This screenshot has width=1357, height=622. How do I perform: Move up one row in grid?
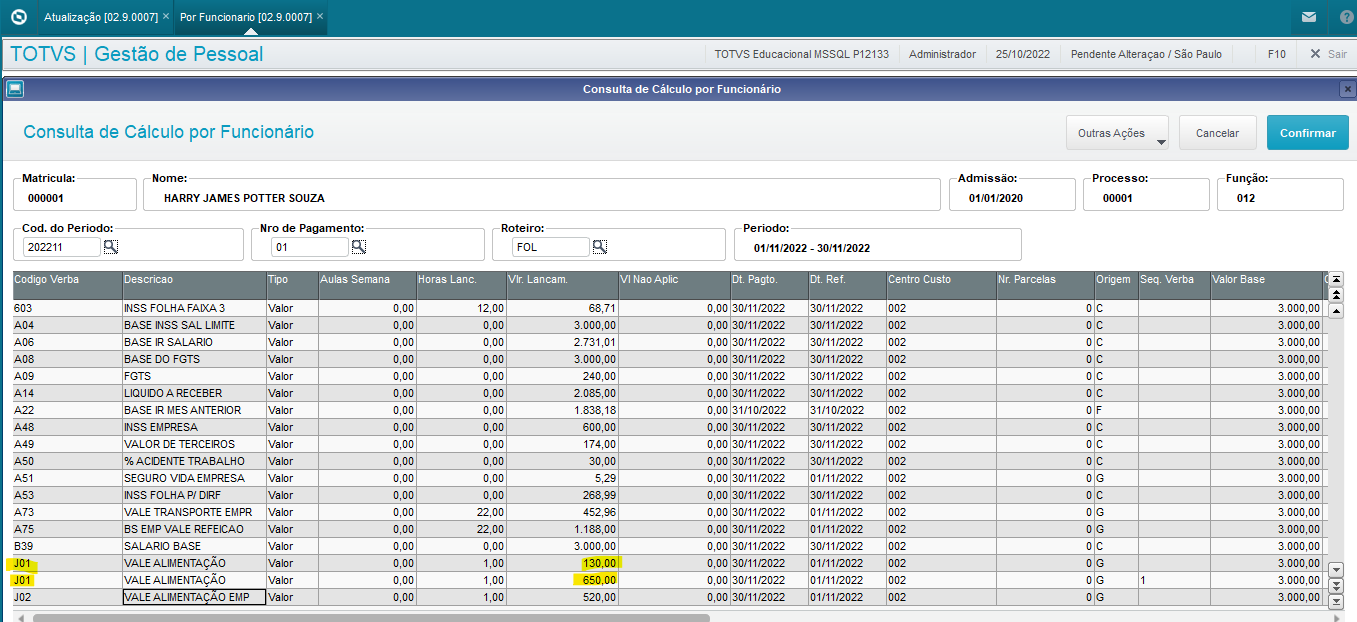[x=1336, y=310]
